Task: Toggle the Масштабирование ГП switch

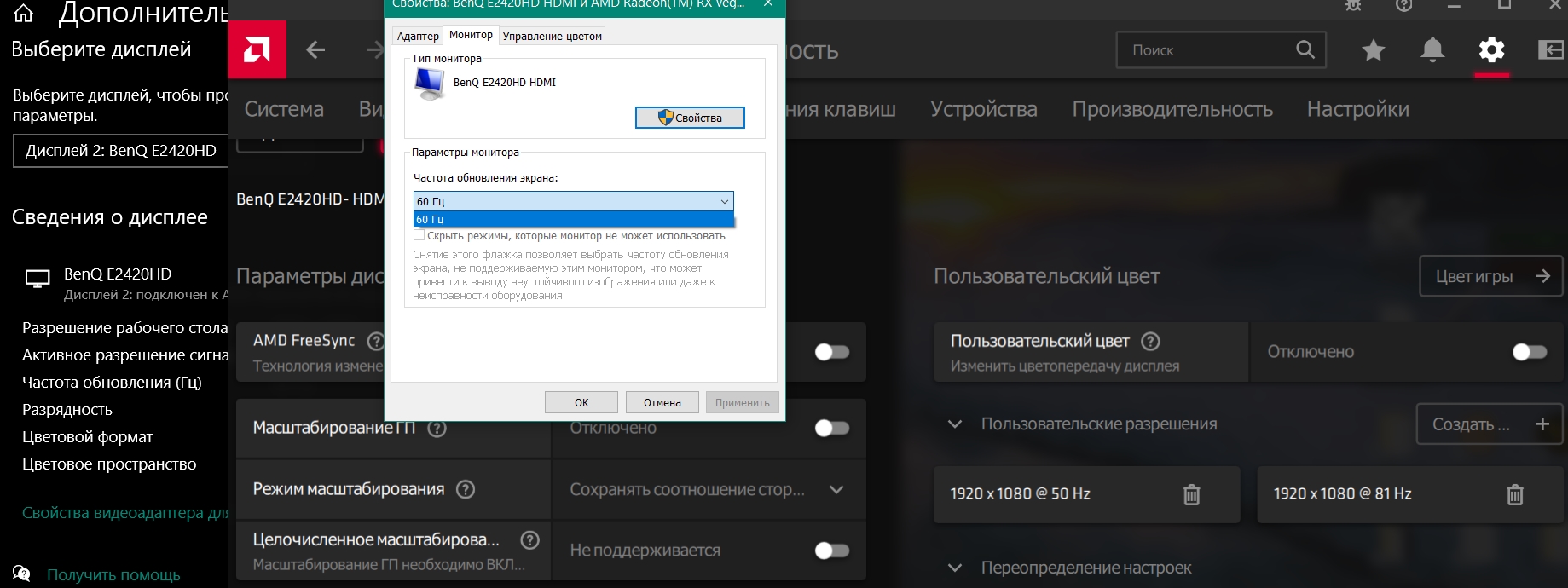Action: coord(831,428)
